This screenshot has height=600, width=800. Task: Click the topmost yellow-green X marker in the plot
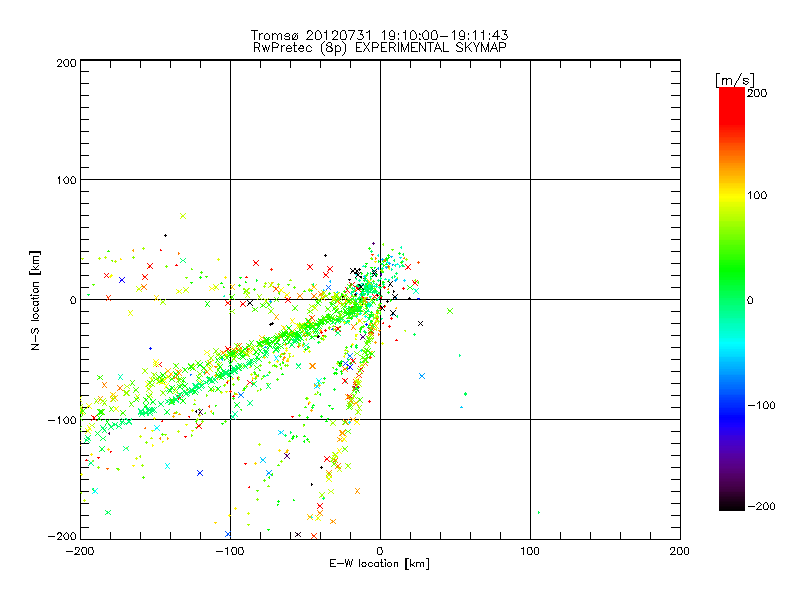[183, 216]
